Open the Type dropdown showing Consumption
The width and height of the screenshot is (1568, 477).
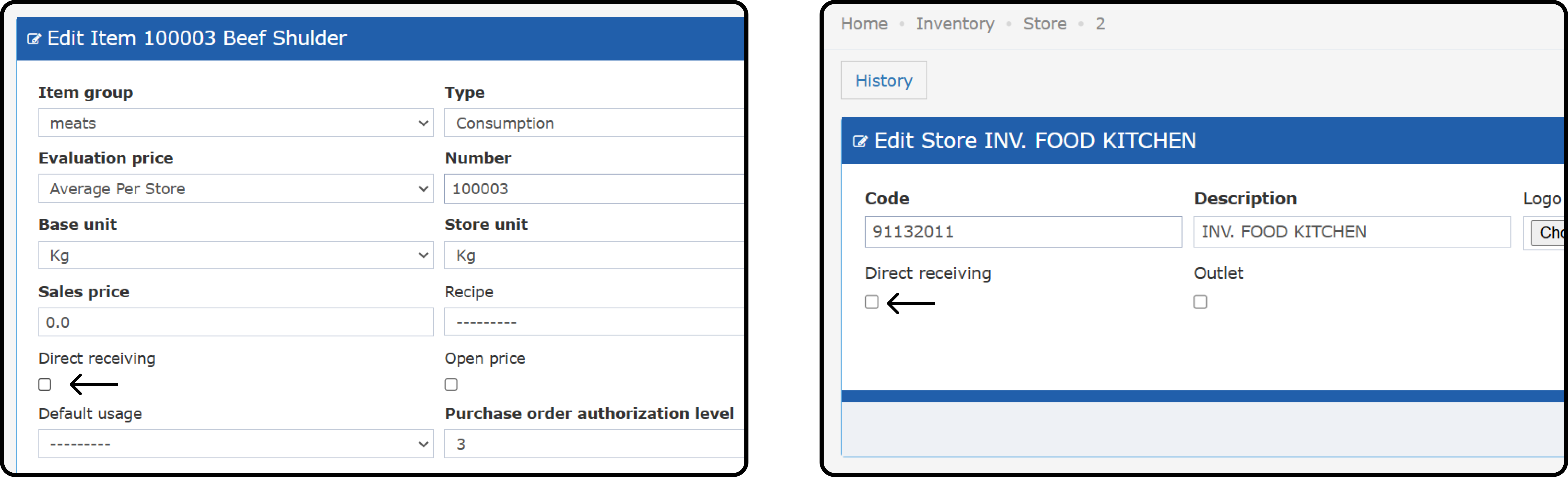pos(594,123)
